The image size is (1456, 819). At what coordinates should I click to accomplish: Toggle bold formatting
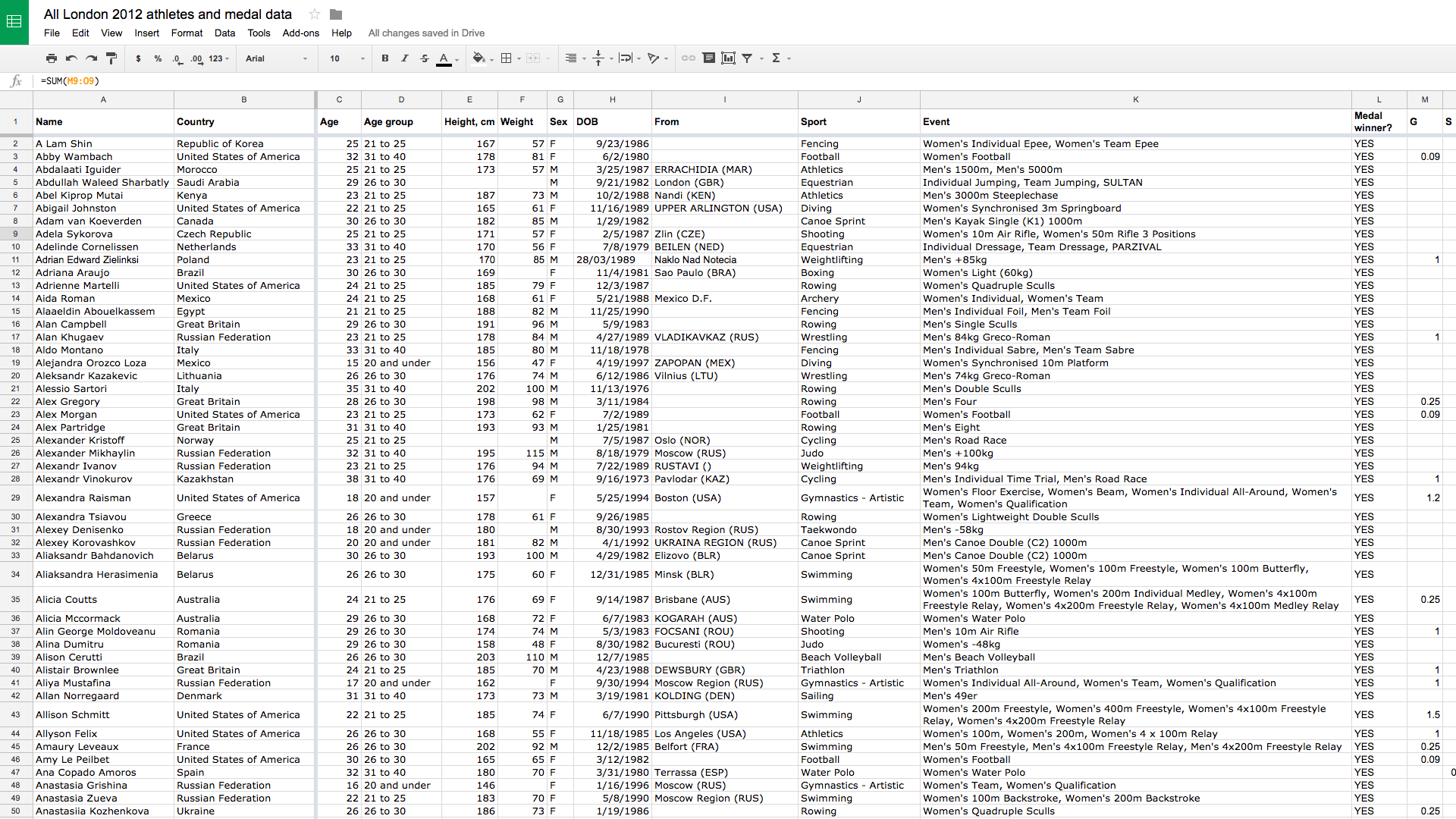385,58
